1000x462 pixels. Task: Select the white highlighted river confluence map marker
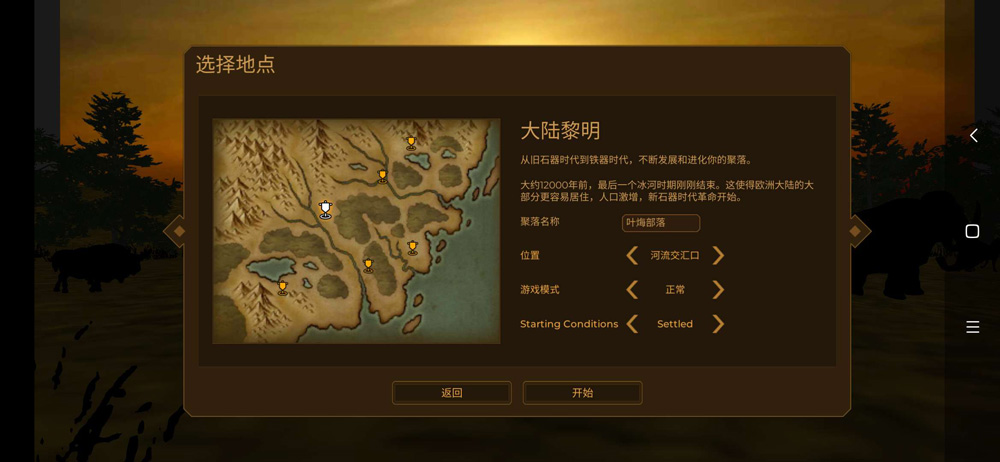tap(325, 209)
